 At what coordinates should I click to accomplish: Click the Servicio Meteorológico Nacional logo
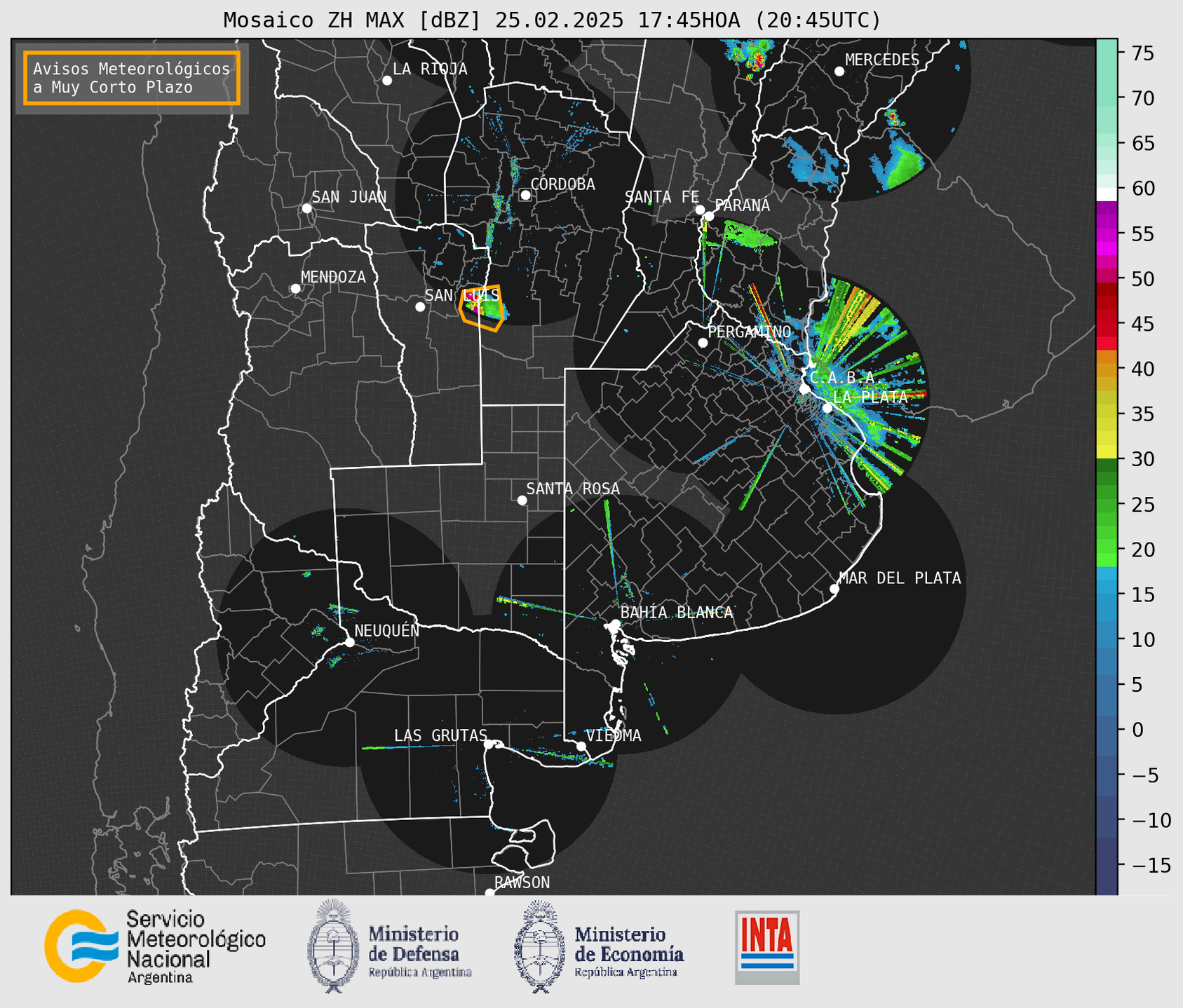pos(155,946)
